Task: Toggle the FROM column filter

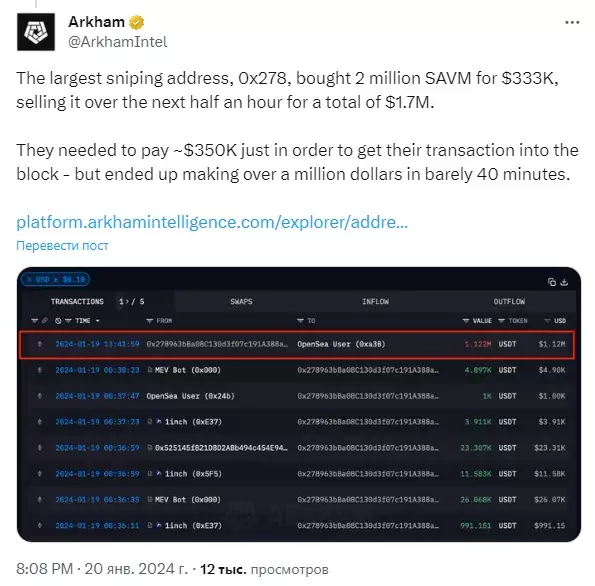Action: tap(150, 321)
